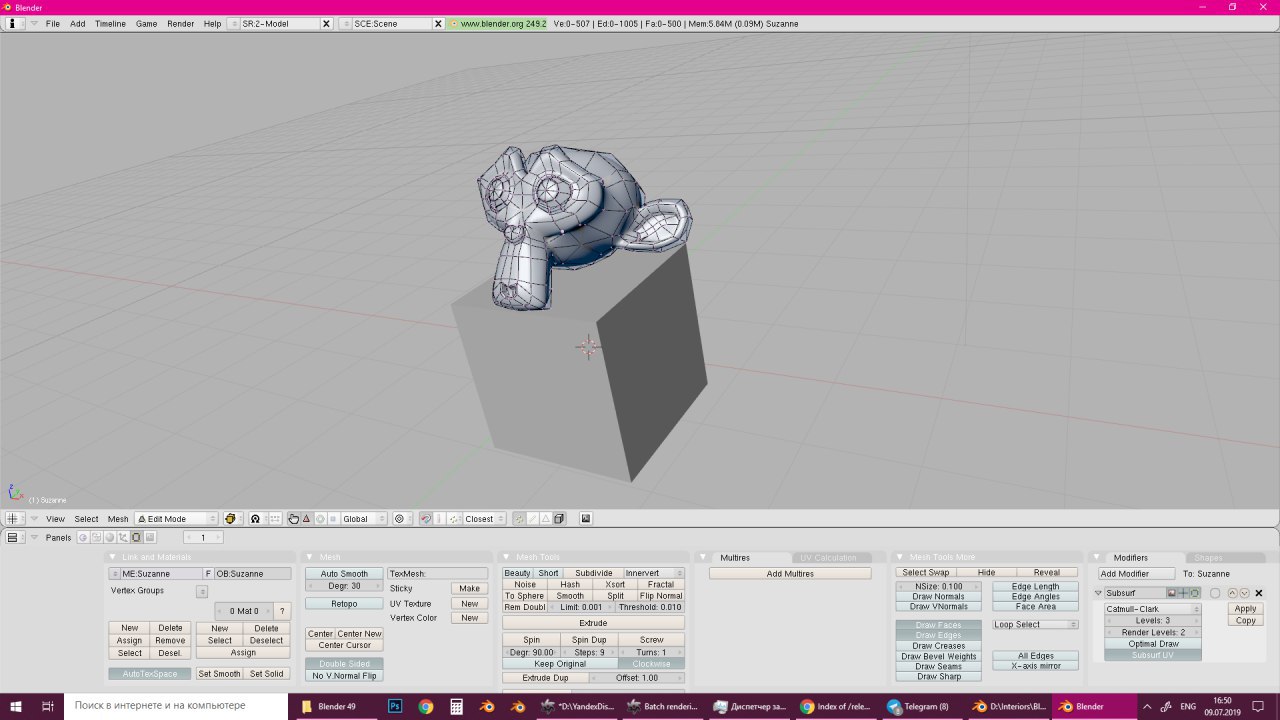The height and width of the screenshot is (720, 1280).
Task: Select the translate manipulator triangle icon
Action: tap(306, 519)
